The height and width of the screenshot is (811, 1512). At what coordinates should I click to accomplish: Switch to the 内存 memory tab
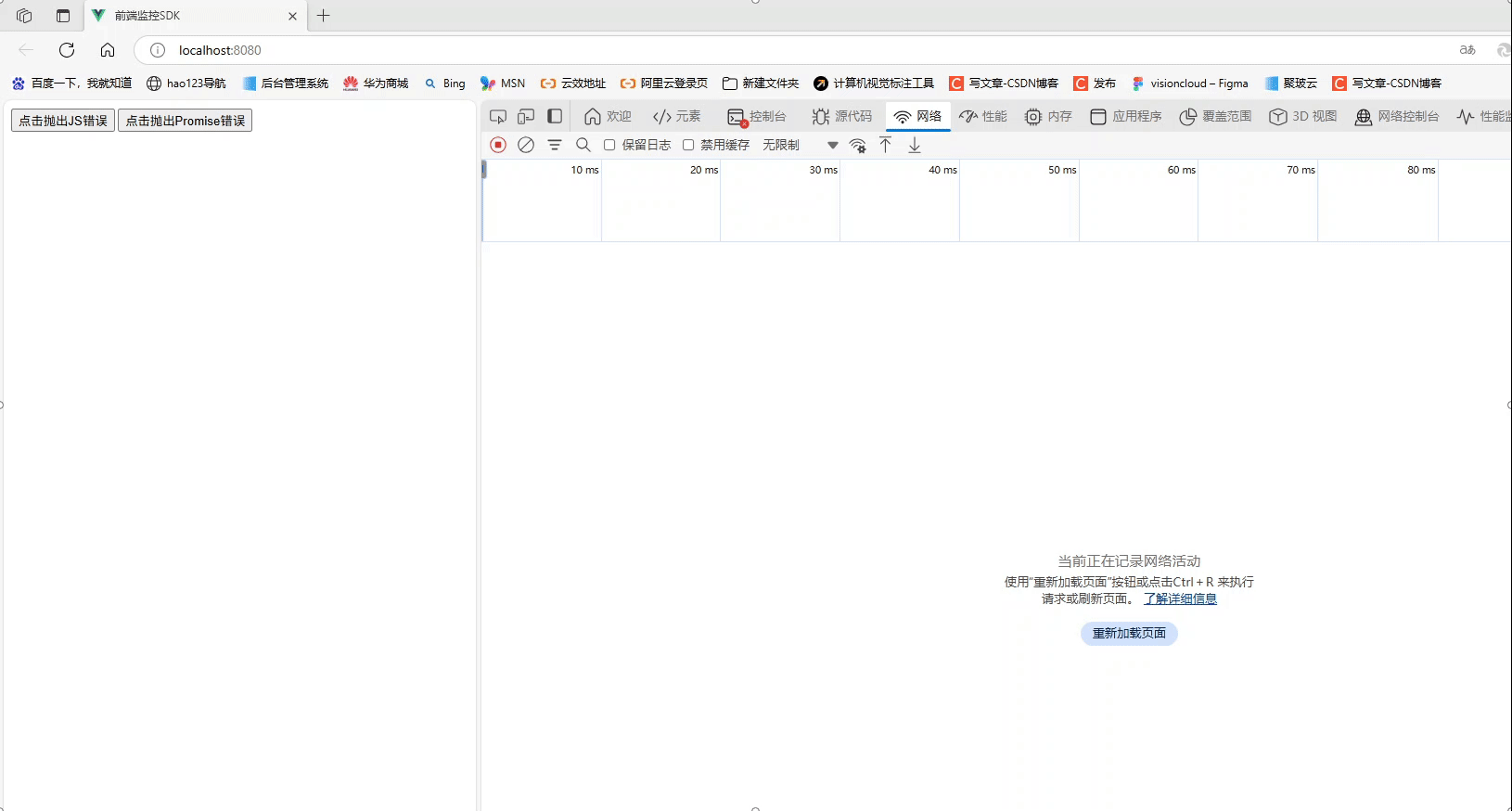(x=1048, y=117)
